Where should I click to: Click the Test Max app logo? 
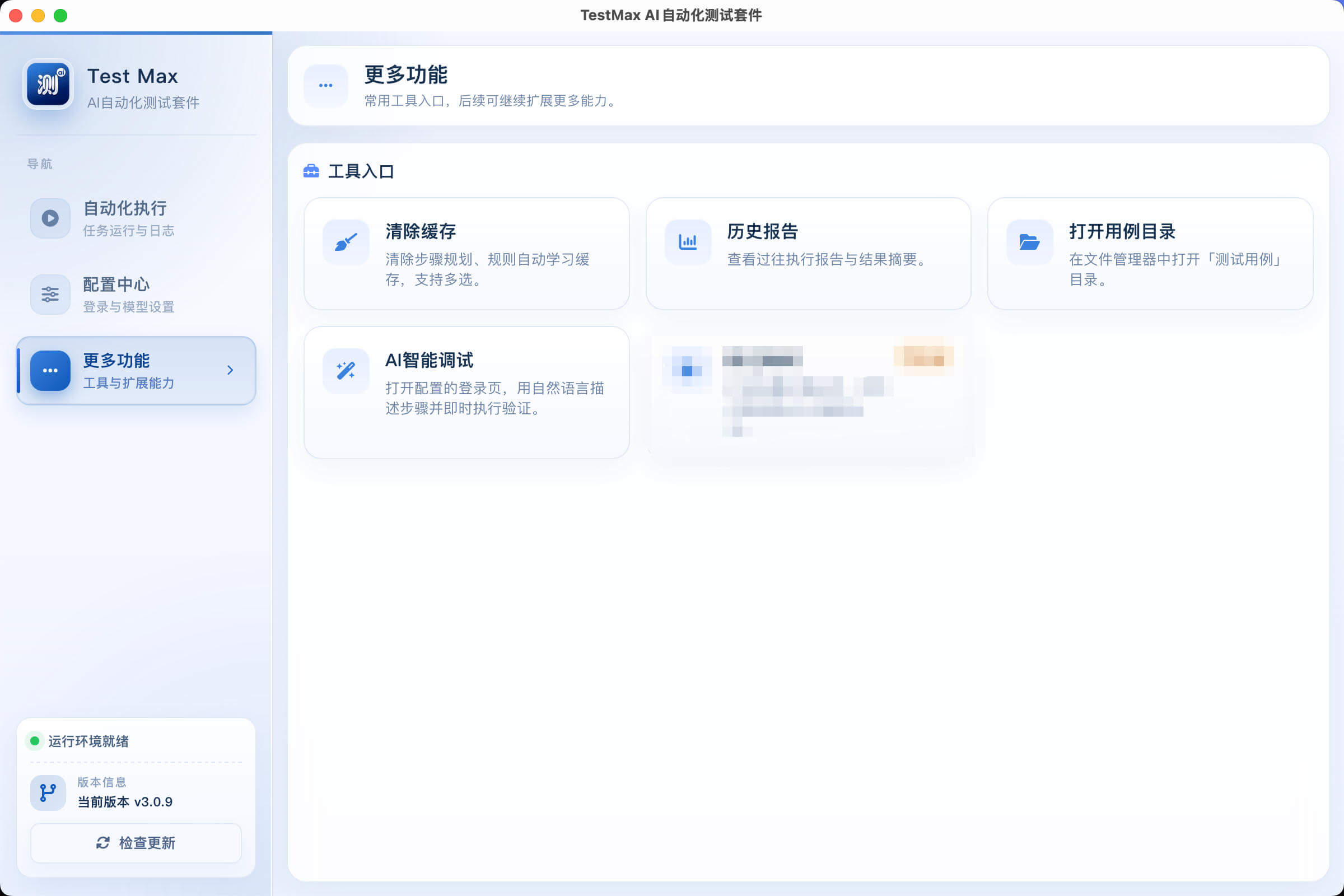48,84
